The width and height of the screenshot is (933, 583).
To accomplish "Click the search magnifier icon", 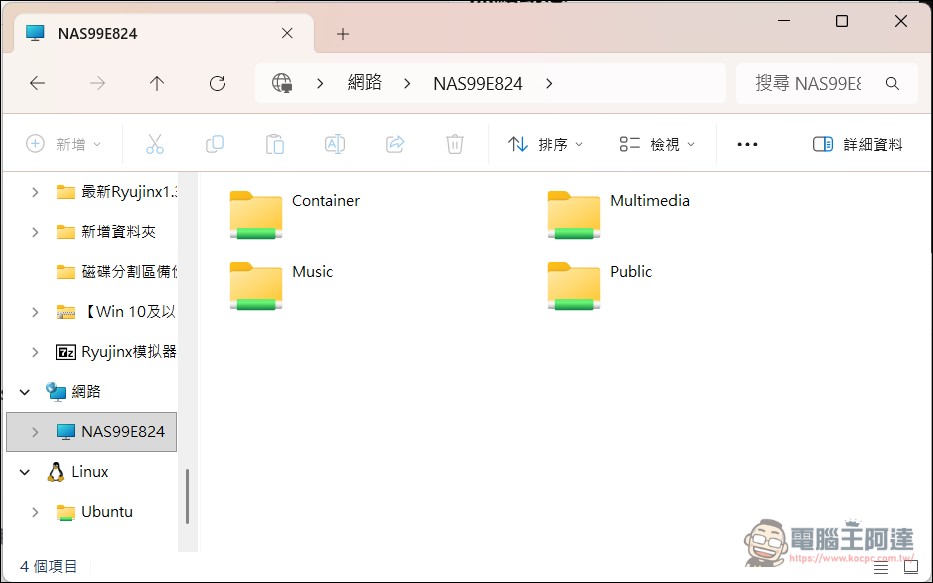I will [892, 83].
